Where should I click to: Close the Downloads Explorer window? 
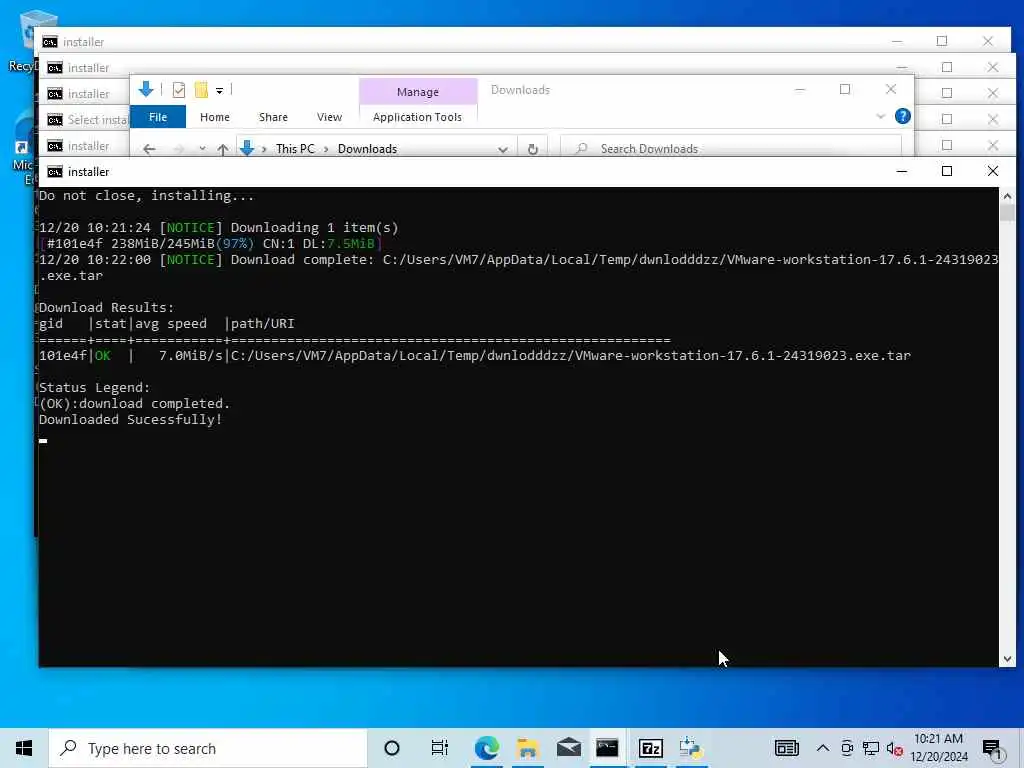[x=891, y=89]
